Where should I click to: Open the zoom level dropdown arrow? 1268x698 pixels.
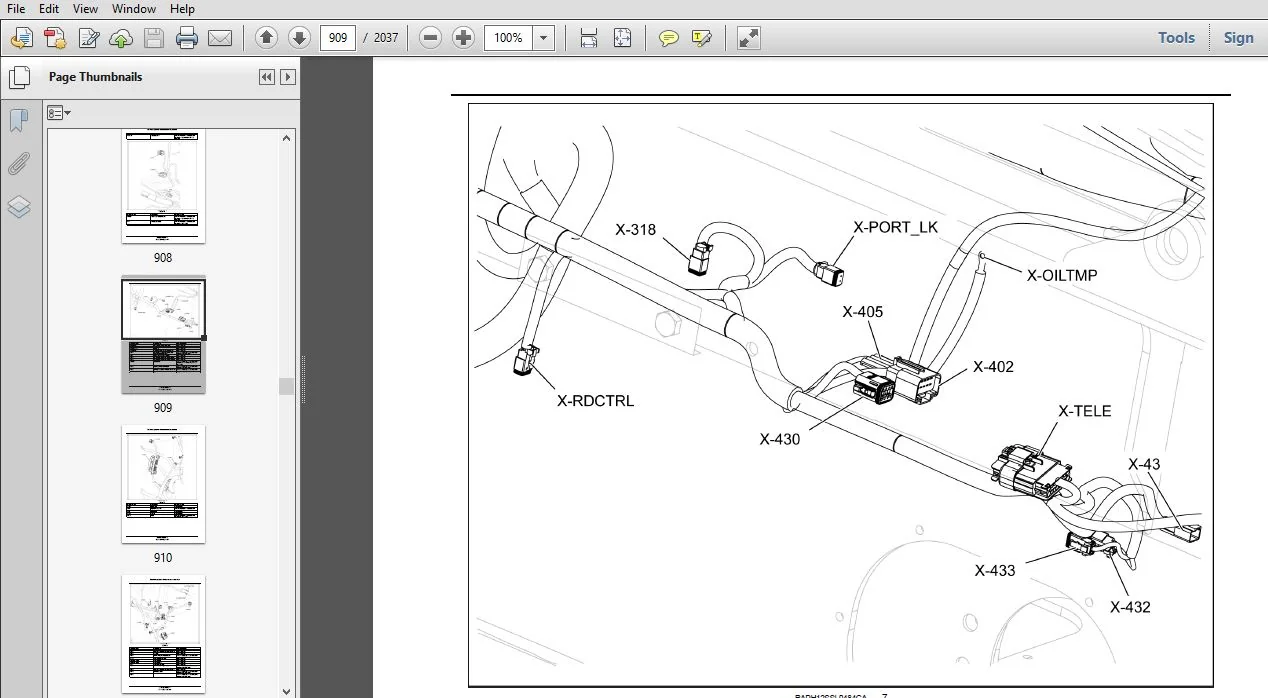543,38
